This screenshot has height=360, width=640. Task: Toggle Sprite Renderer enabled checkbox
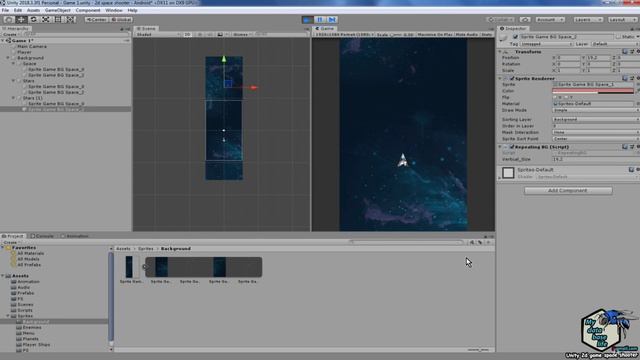click(512, 78)
